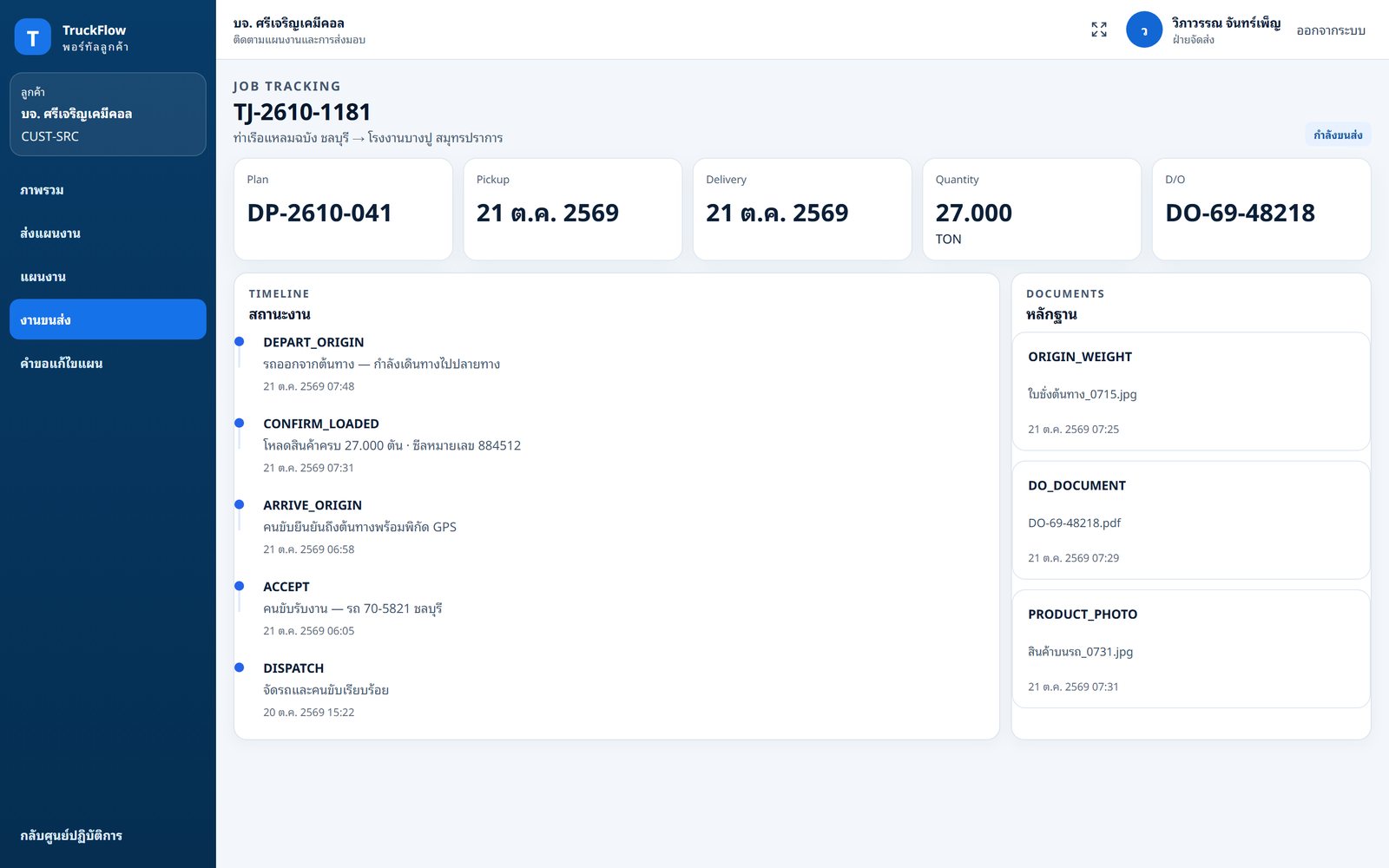Click file name DO-69-48218.pdf
Viewport: 1389px width, 868px height.
coord(1075,523)
